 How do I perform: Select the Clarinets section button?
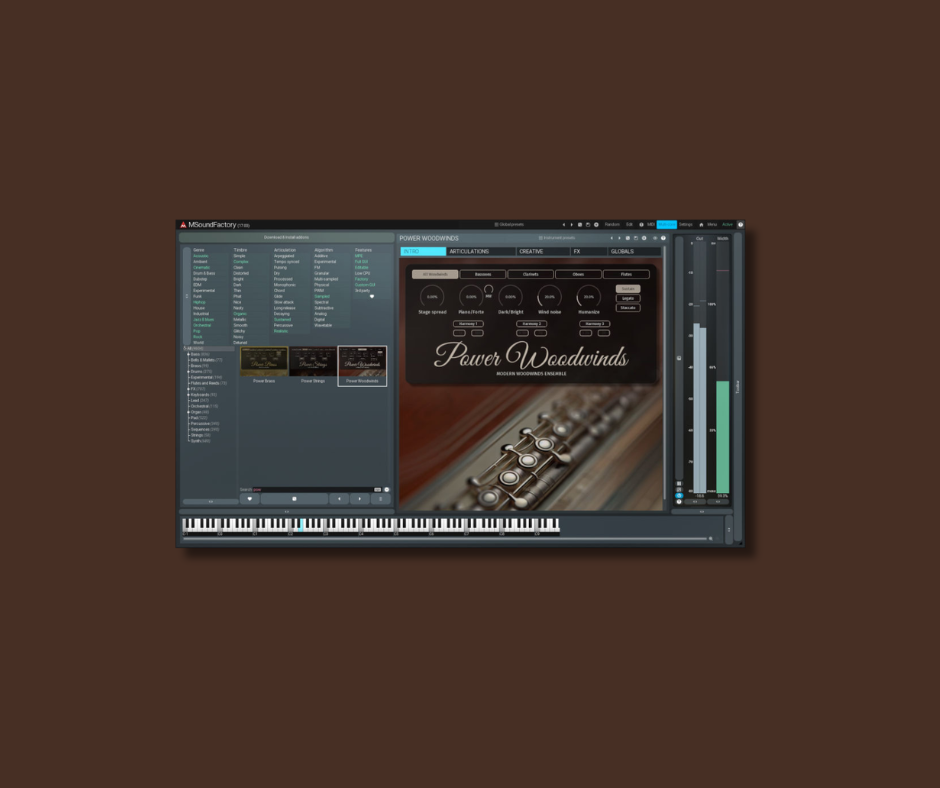pos(531,274)
